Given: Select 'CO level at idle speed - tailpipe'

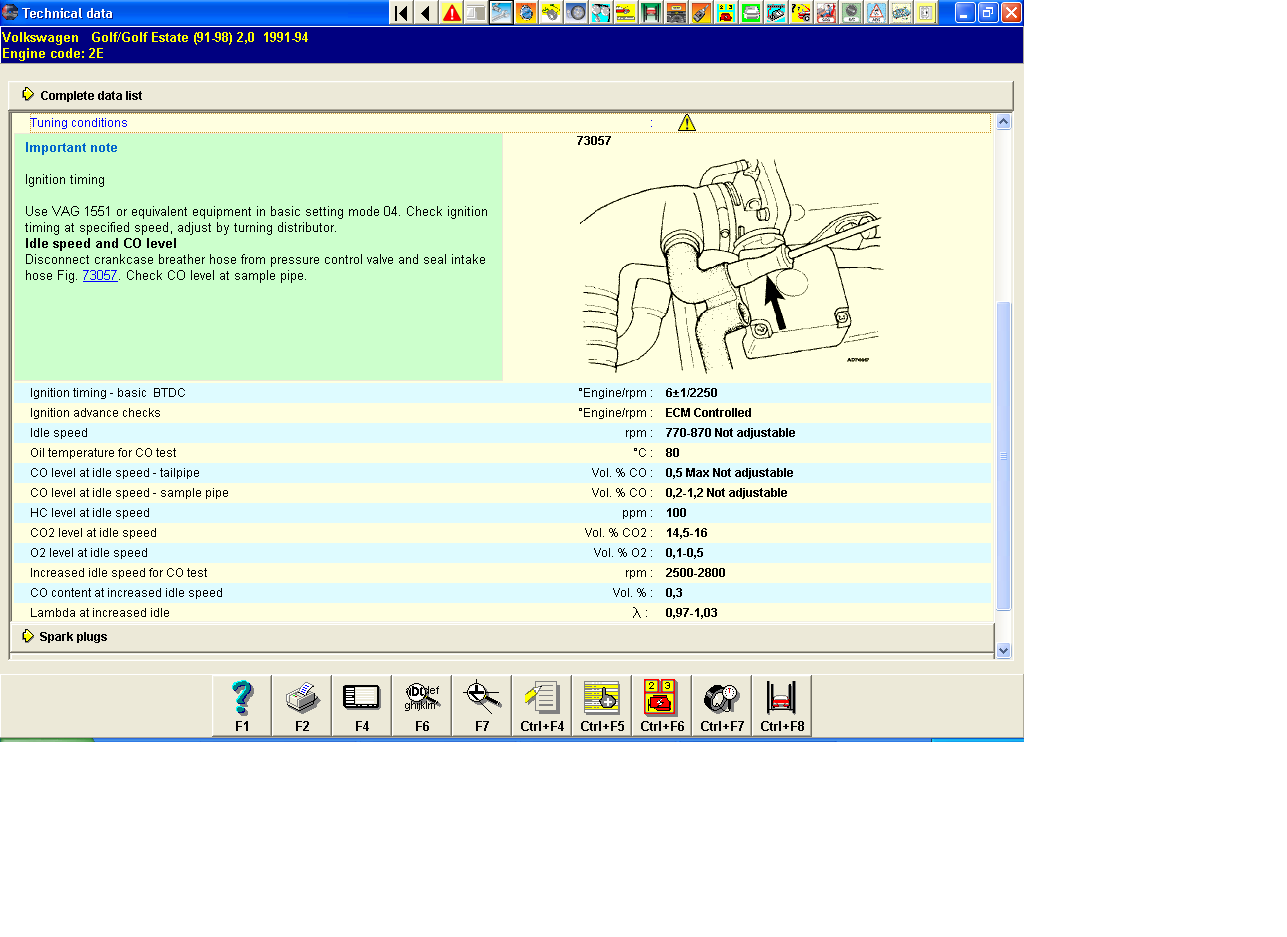Looking at the screenshot, I should 115,473.
